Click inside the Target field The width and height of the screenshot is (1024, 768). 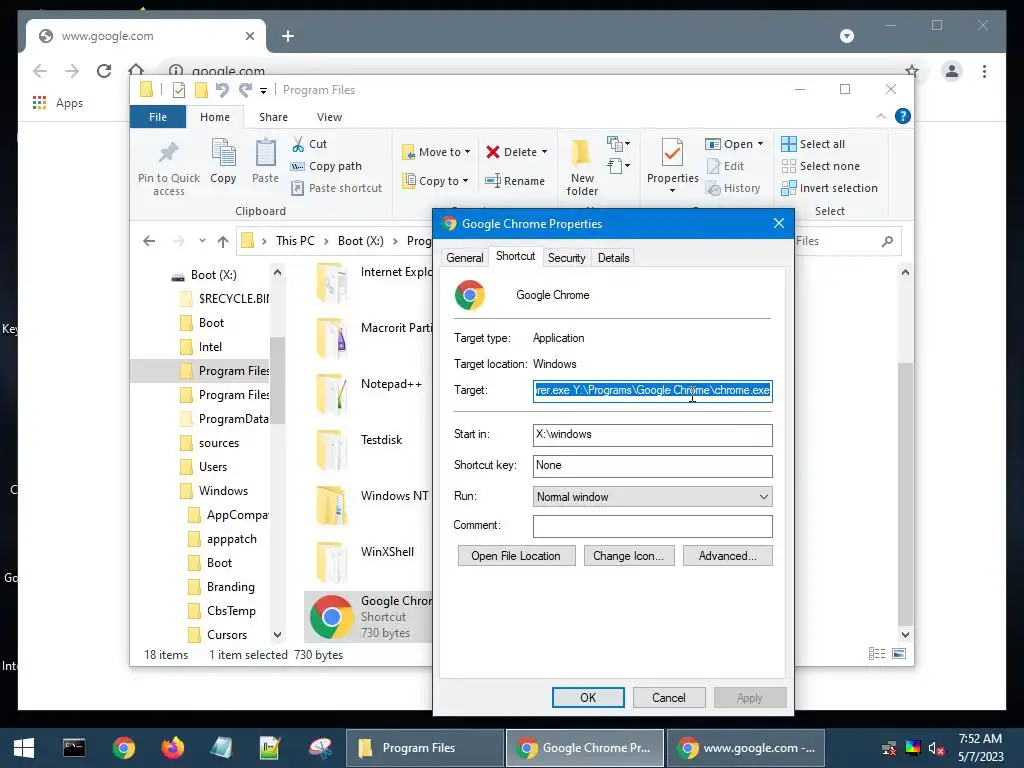pyautogui.click(x=652, y=391)
